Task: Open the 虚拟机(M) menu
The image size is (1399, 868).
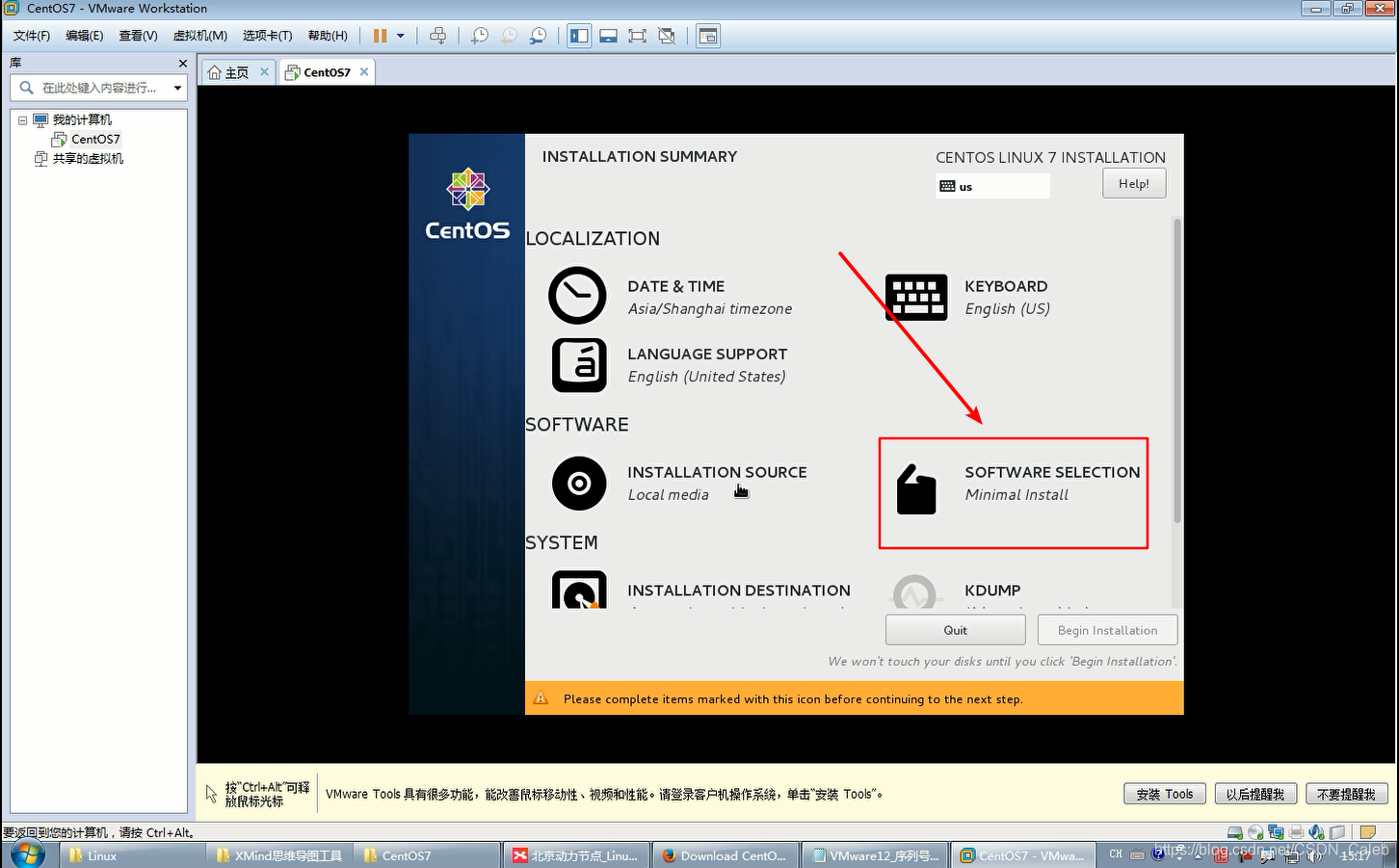Action: coord(200,36)
